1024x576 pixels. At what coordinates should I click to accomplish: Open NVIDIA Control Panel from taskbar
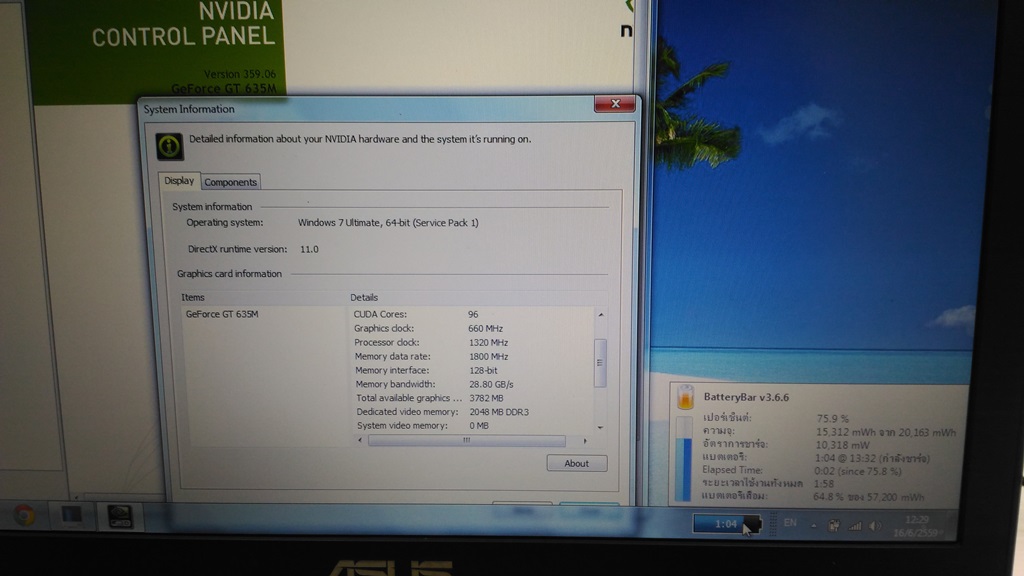(x=119, y=516)
